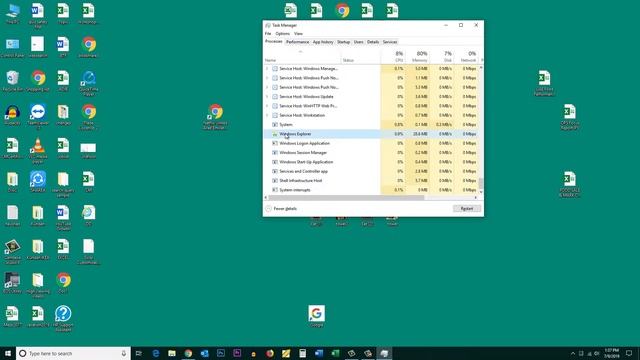The width and height of the screenshot is (640, 360).
Task: Open the File menu in Task Manager
Action: (268, 33)
